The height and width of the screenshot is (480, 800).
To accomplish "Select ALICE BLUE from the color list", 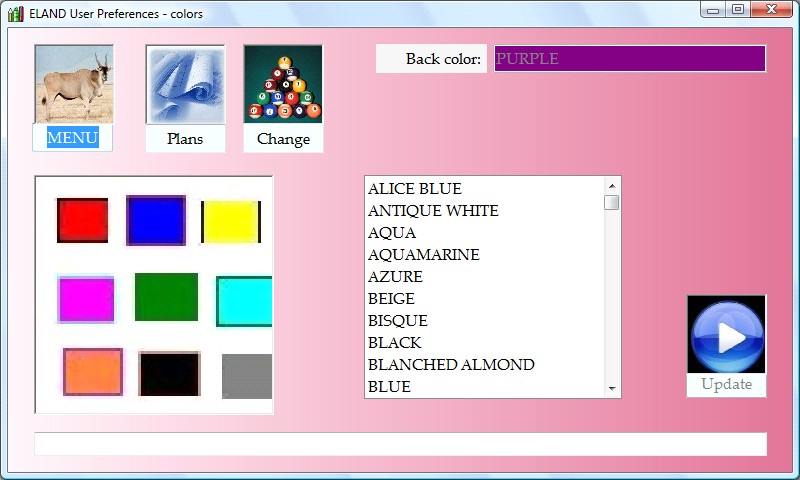I will 415,189.
